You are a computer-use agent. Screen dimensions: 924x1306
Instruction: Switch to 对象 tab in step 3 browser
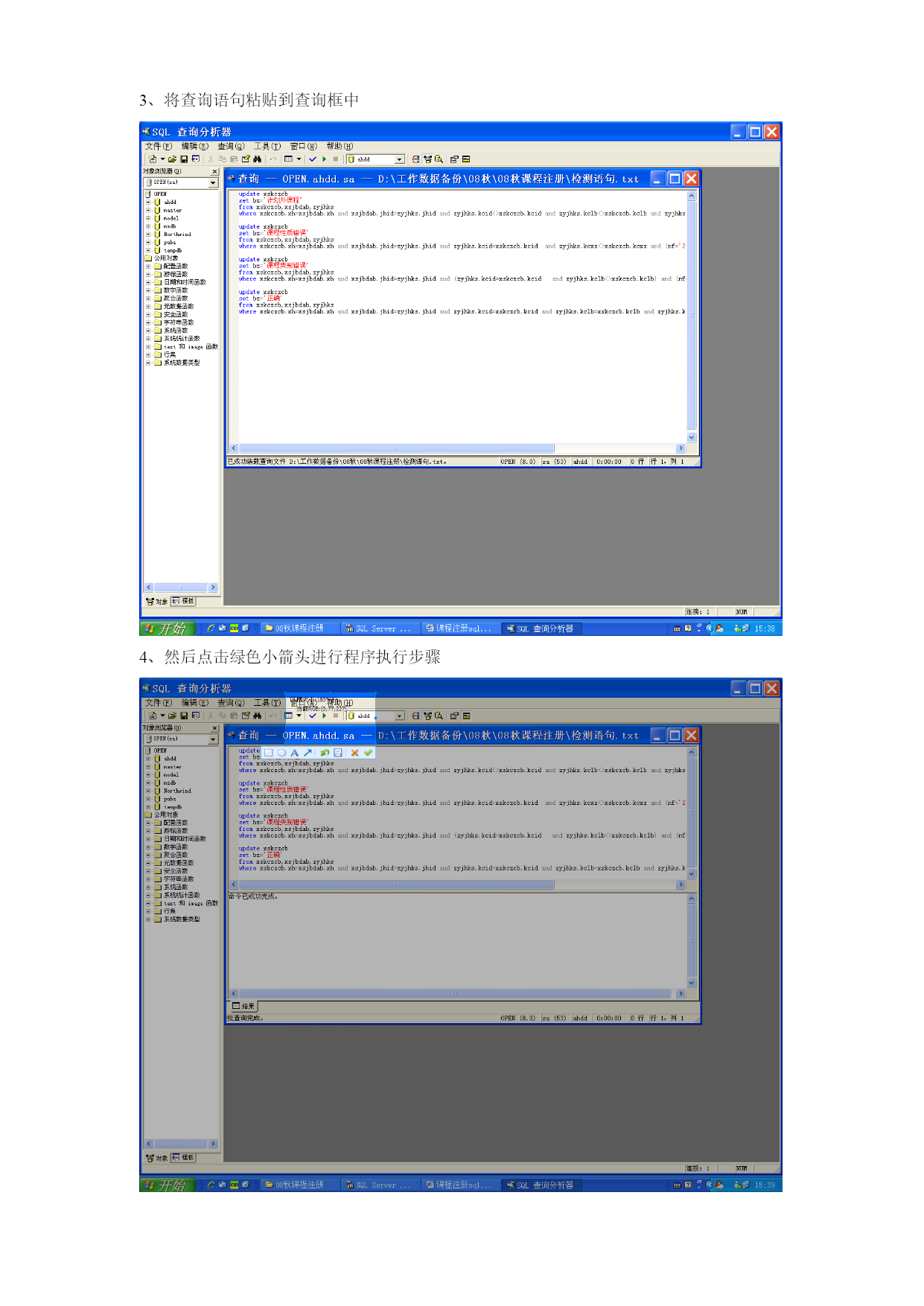tap(157, 601)
